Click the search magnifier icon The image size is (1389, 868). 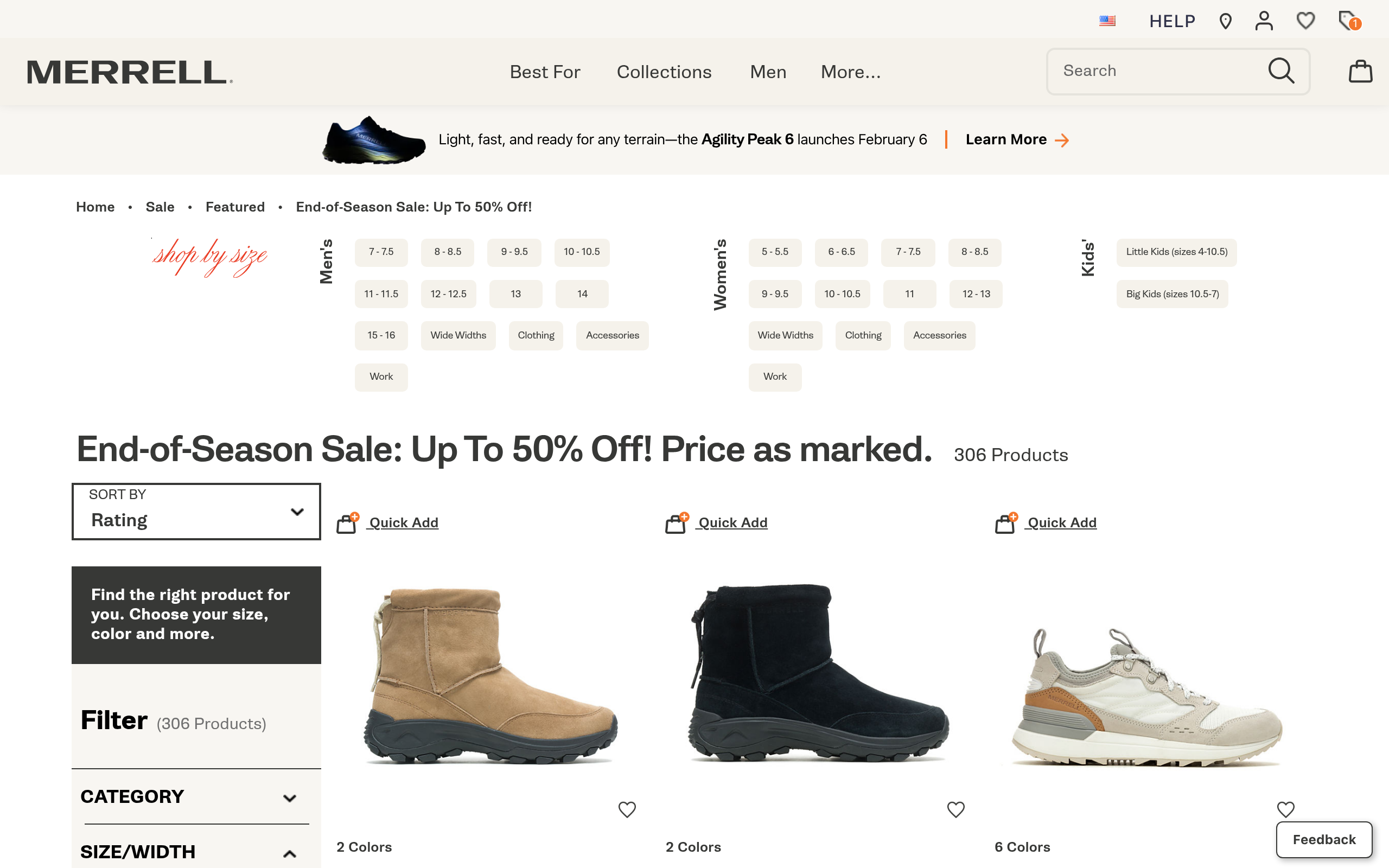[x=1280, y=71]
